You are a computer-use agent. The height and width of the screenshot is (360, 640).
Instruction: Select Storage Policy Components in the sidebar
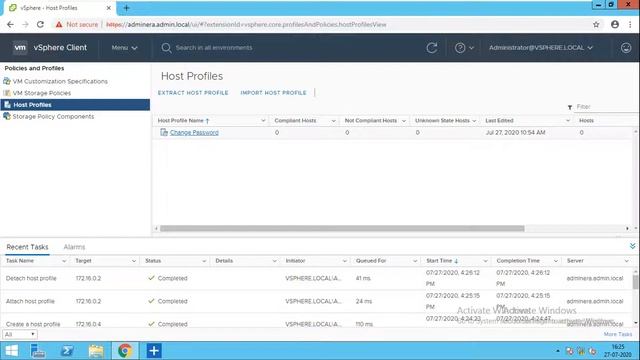pos(53,116)
